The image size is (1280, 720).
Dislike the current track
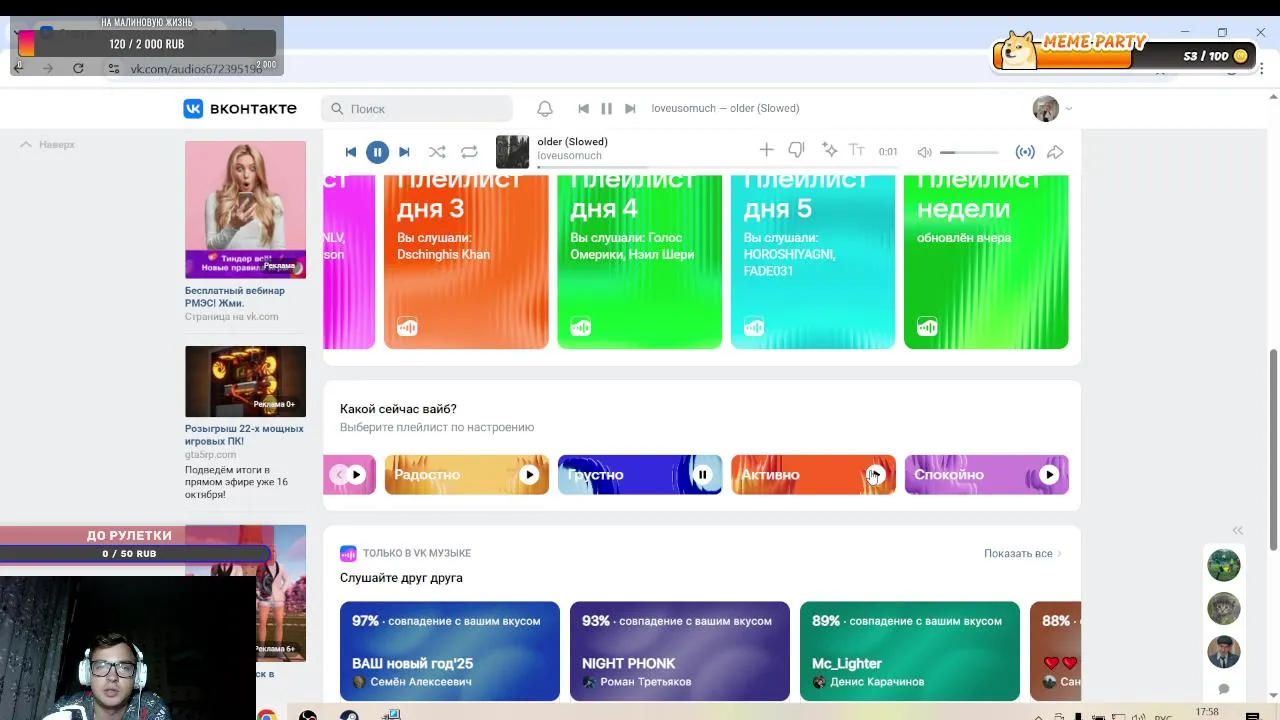[x=796, y=150]
